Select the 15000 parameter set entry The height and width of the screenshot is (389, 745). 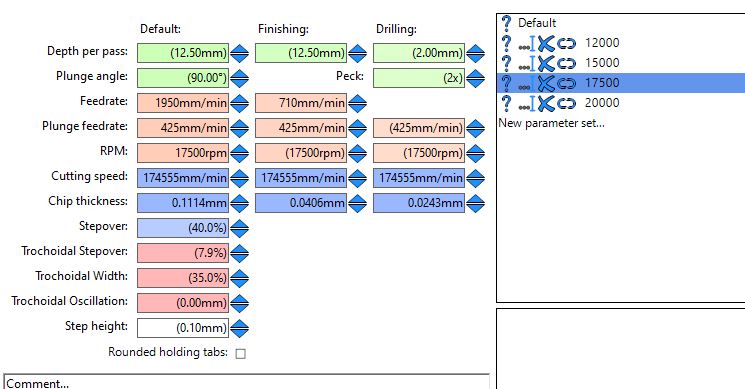(621, 63)
